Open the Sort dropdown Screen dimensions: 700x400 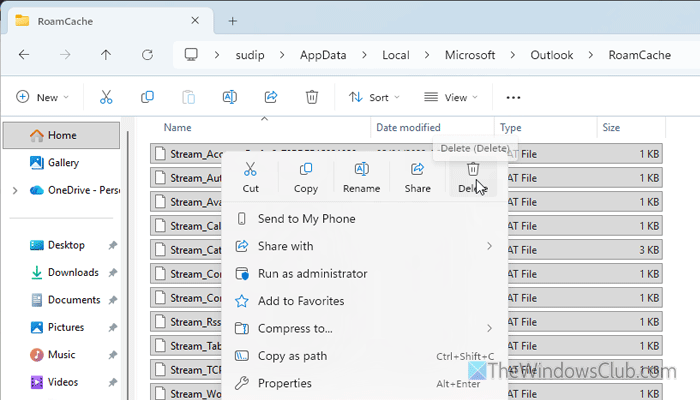click(374, 97)
